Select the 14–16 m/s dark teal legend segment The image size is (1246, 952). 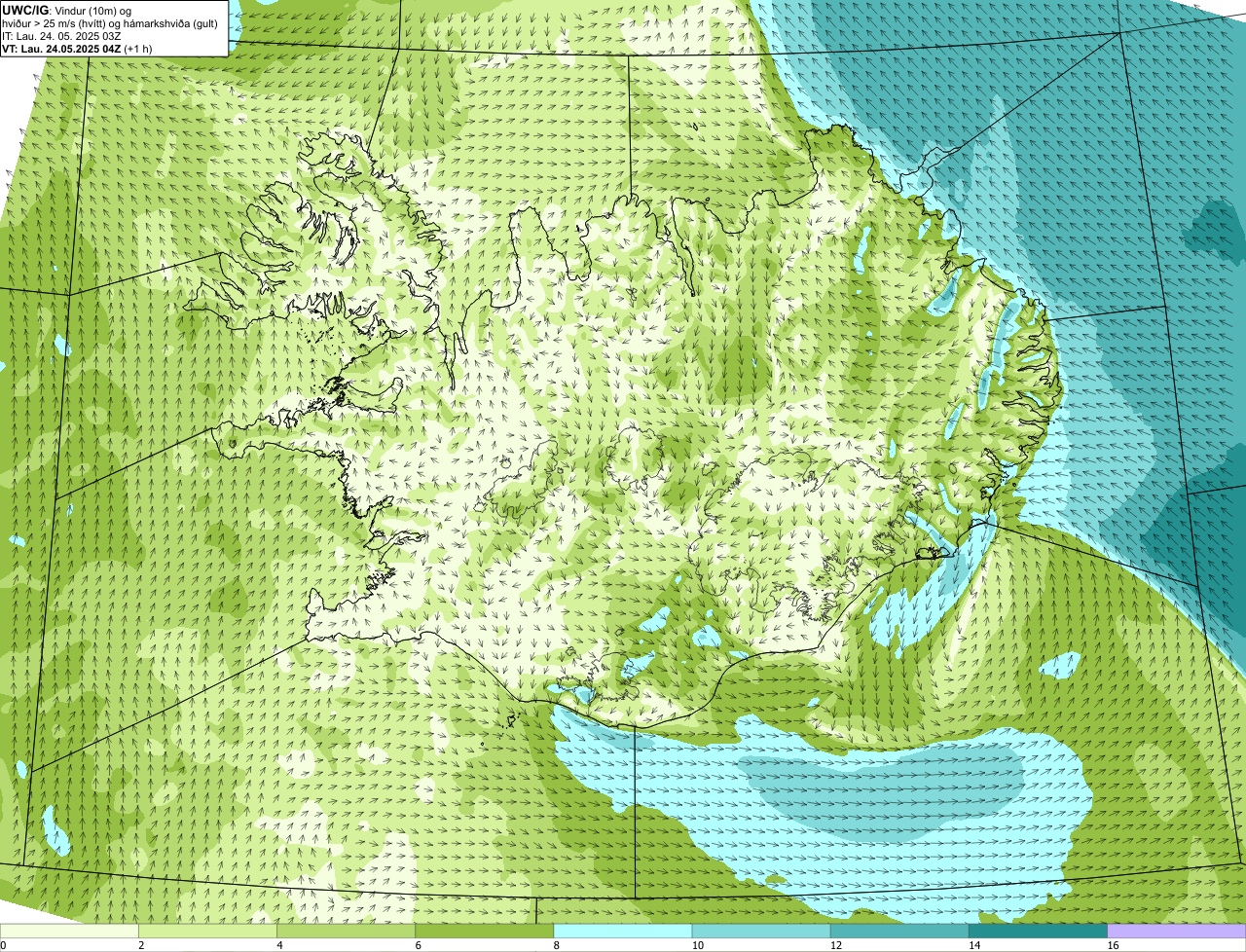tap(1039, 932)
